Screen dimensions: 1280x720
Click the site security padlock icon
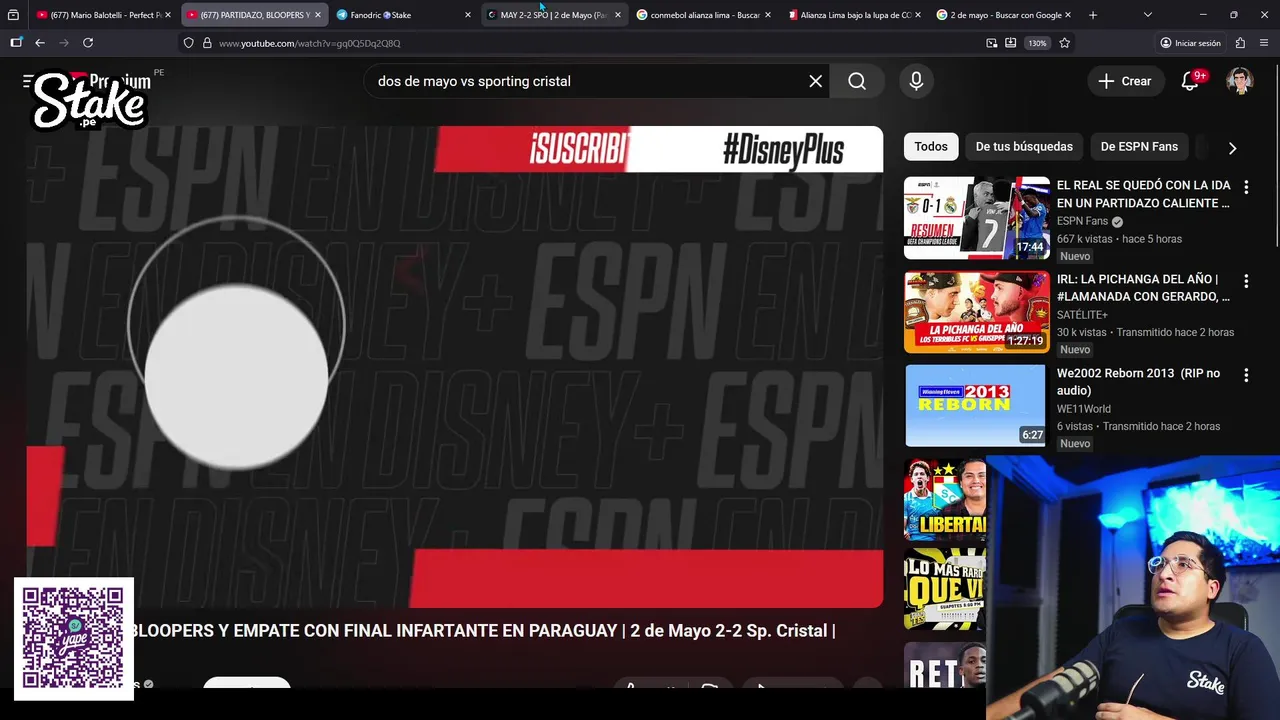point(207,43)
